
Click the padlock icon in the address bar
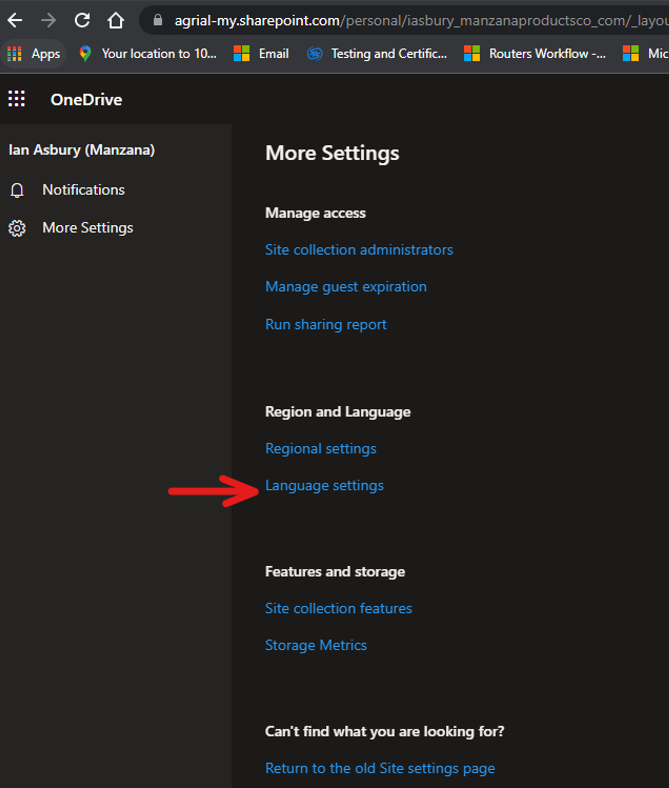tap(158, 20)
